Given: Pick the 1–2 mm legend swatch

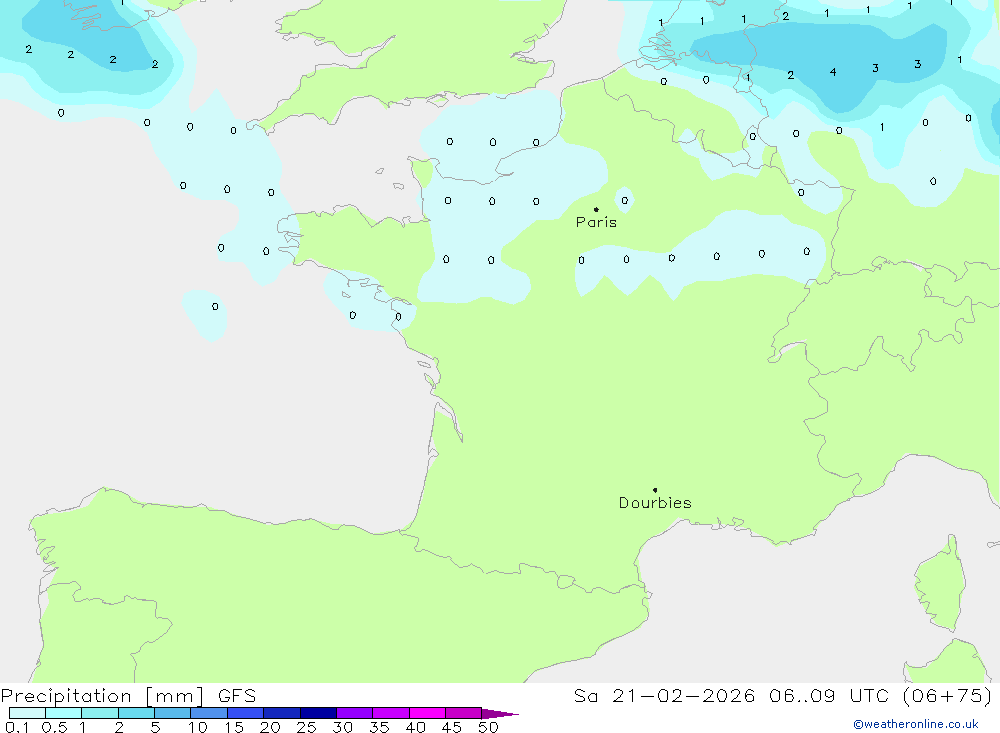Looking at the screenshot, I should point(100,713).
